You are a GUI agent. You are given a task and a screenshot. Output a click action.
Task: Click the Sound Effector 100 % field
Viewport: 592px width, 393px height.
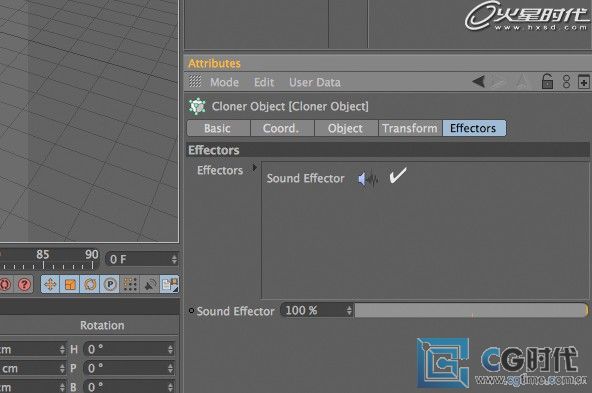[313, 311]
